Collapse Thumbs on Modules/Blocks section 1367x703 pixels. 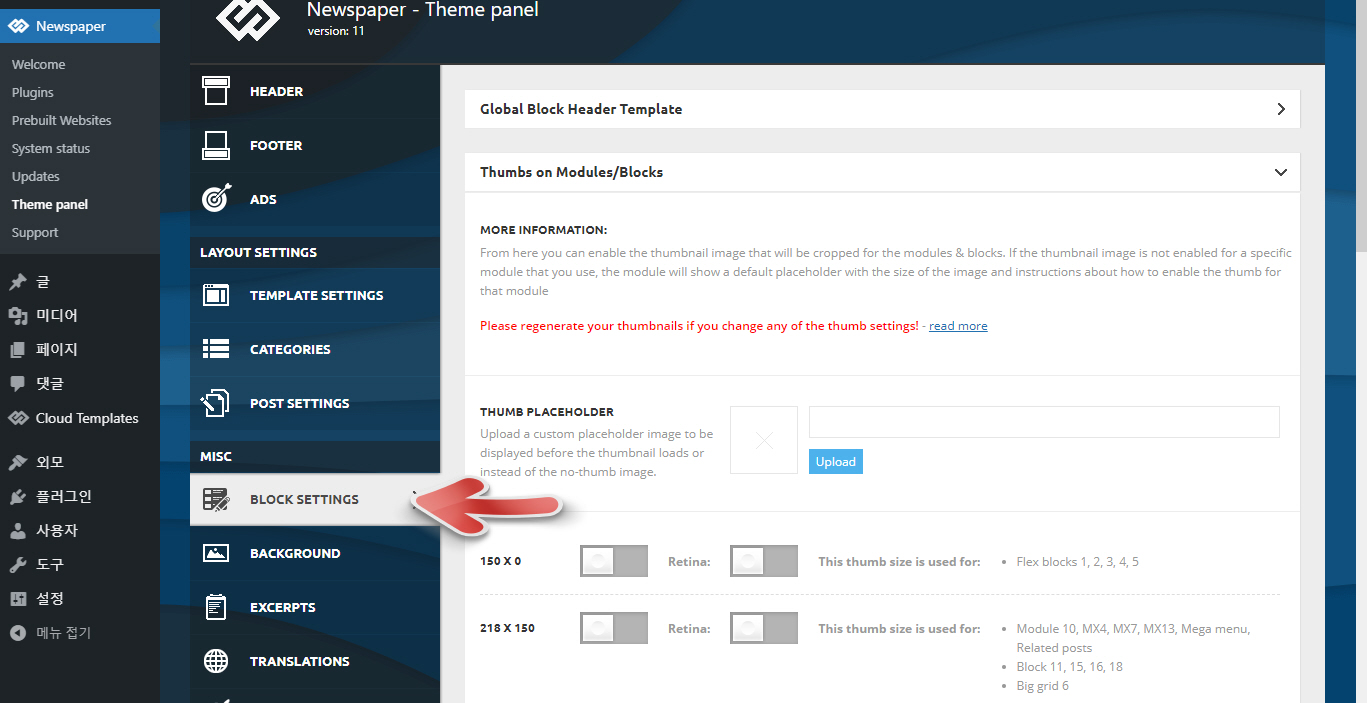coord(882,172)
